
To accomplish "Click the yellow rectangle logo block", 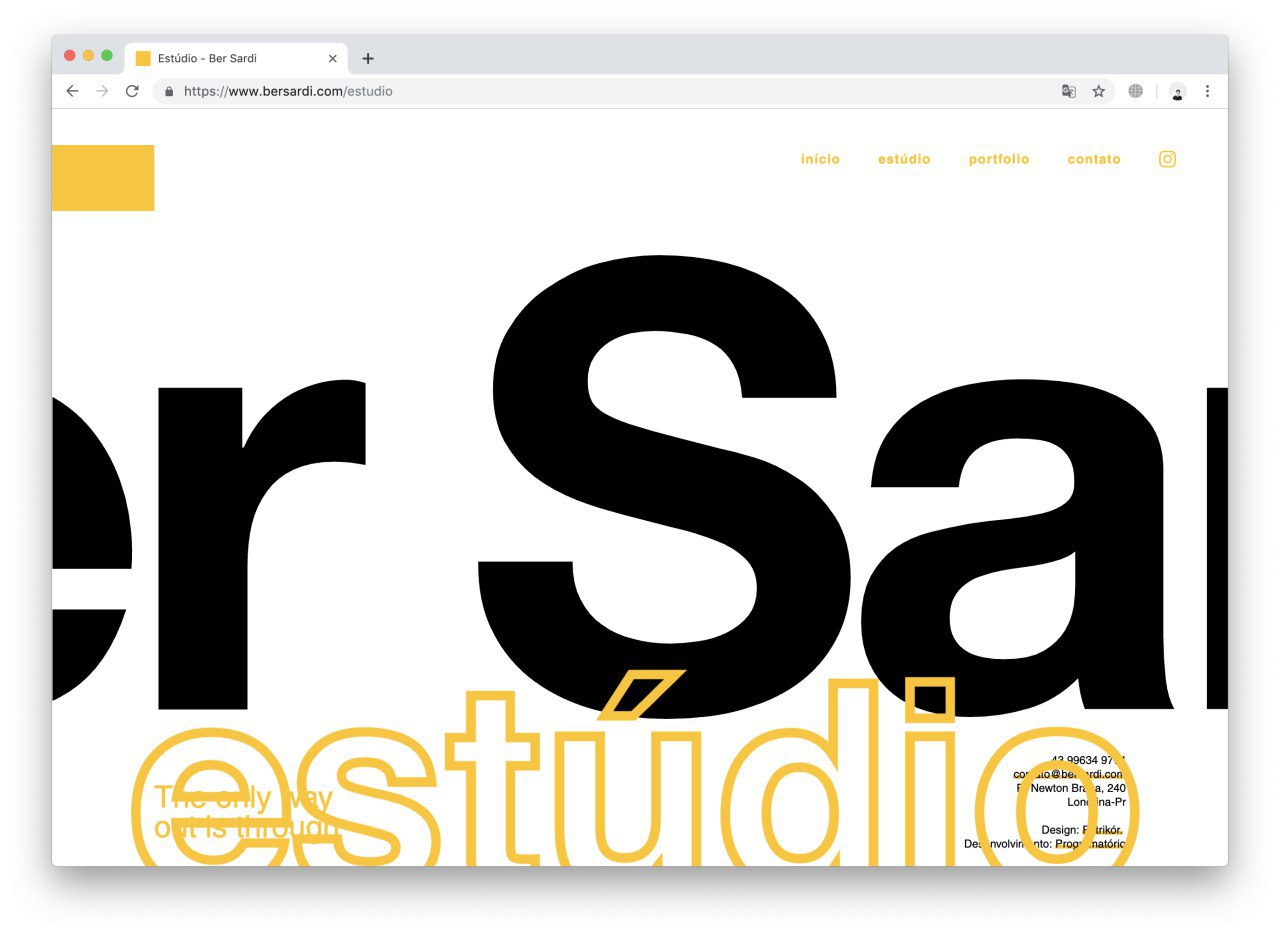I will (x=103, y=178).
